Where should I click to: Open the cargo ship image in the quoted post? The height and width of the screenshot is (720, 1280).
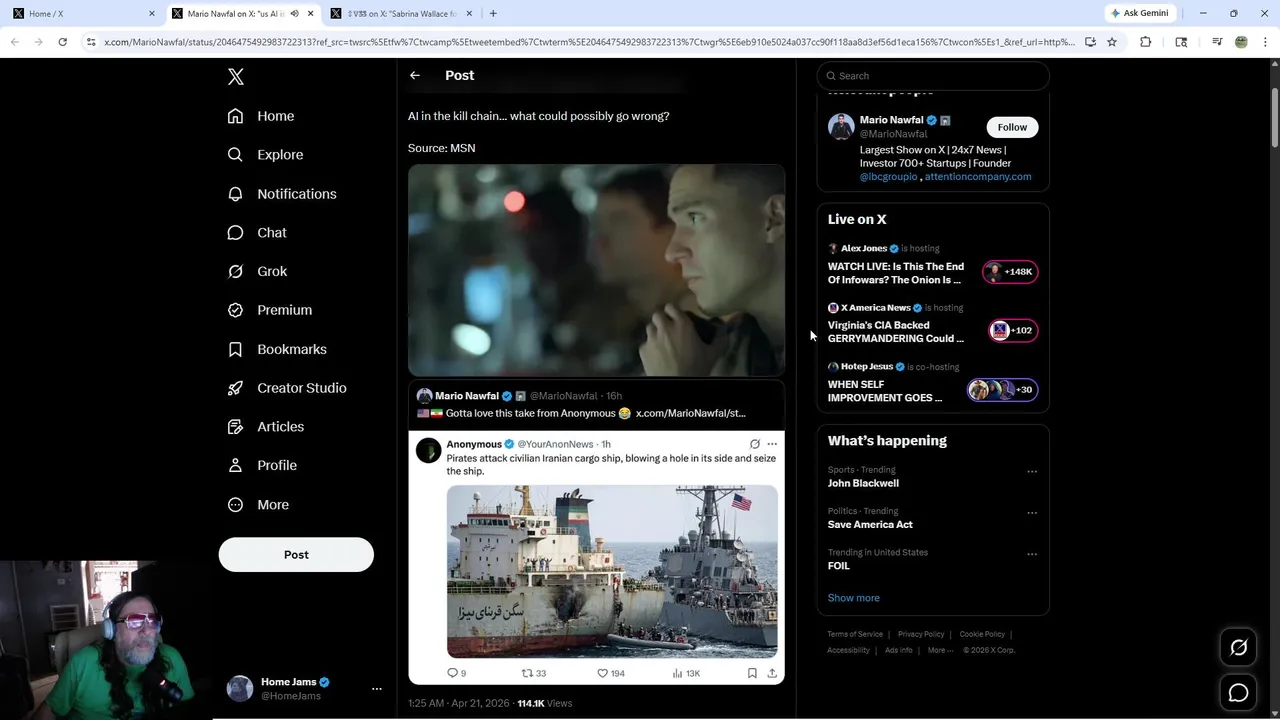point(612,571)
